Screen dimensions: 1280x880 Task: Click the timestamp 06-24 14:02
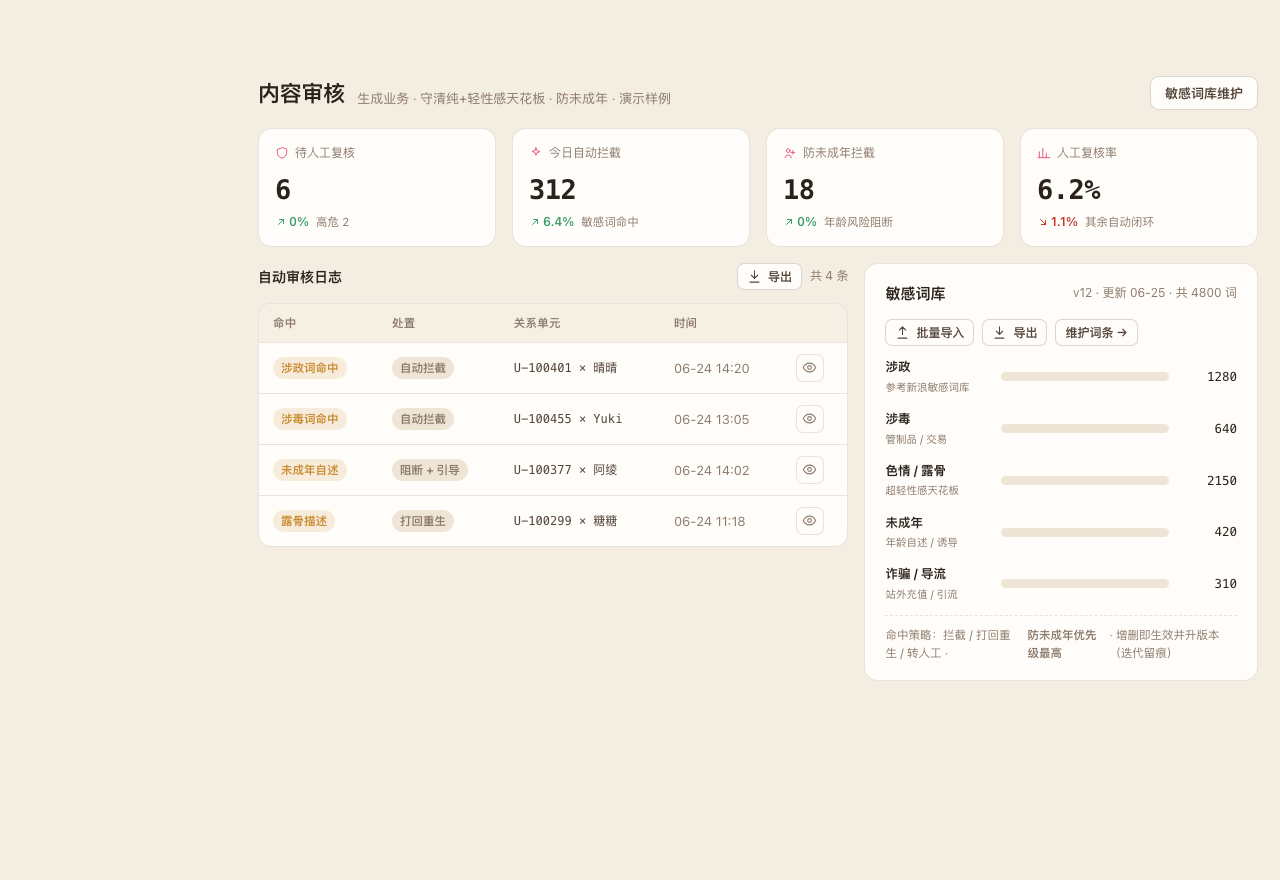tap(712, 470)
